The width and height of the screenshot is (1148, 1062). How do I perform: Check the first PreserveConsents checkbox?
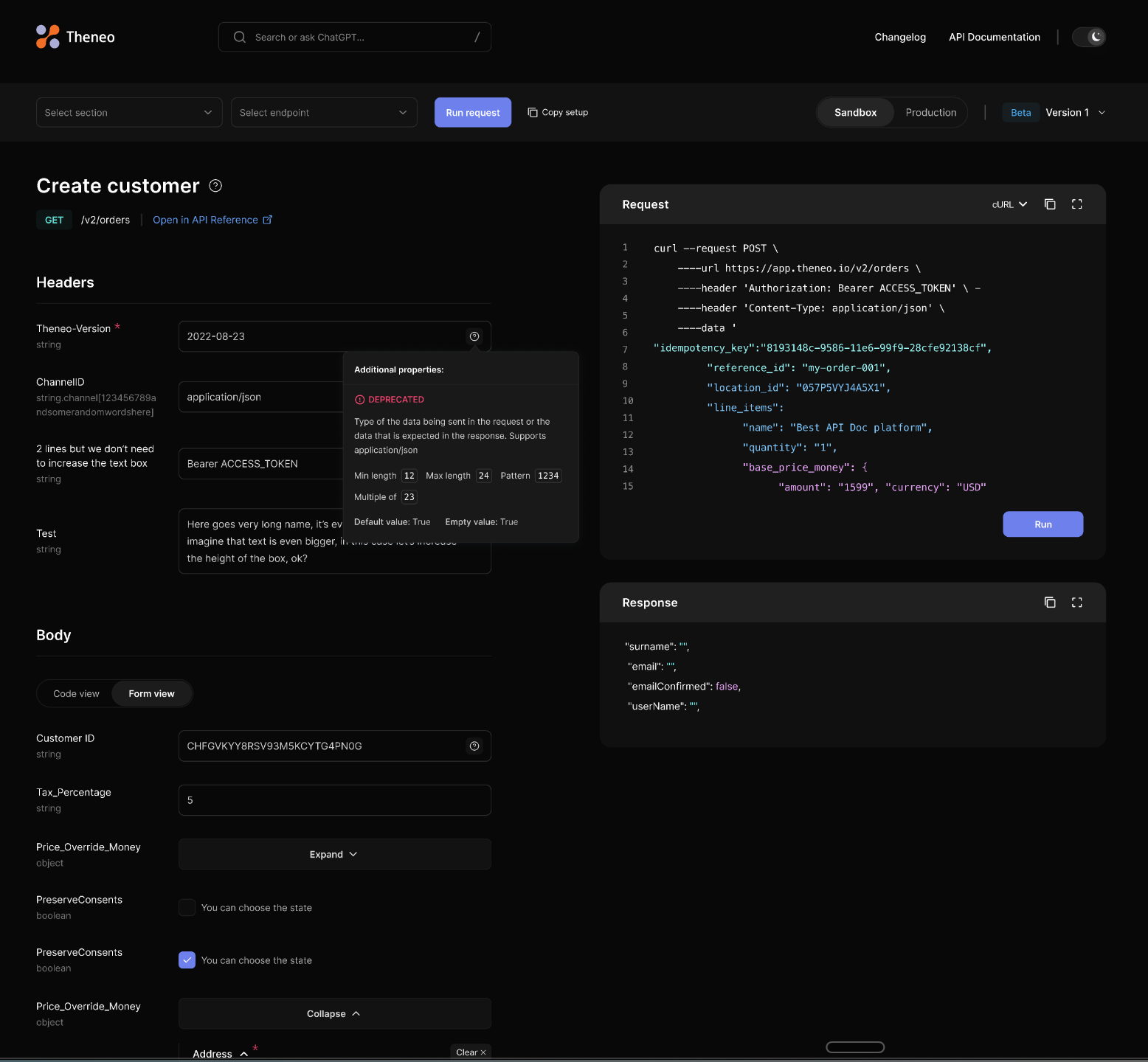pyautogui.click(x=187, y=907)
